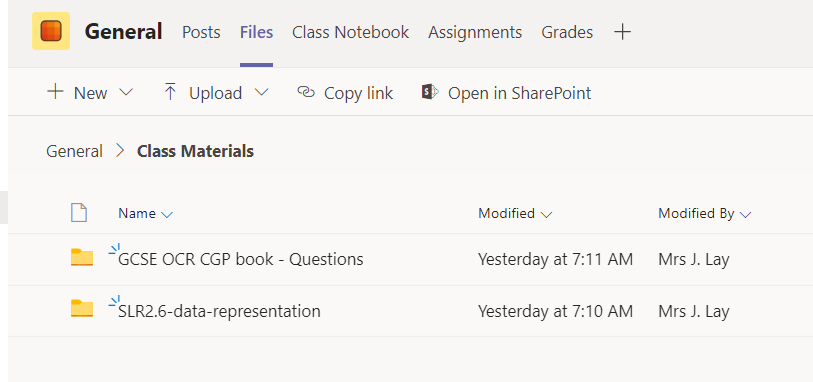This screenshot has height=382, width=813.
Task: Open the Modified column sort dropdown
Action: (x=546, y=215)
